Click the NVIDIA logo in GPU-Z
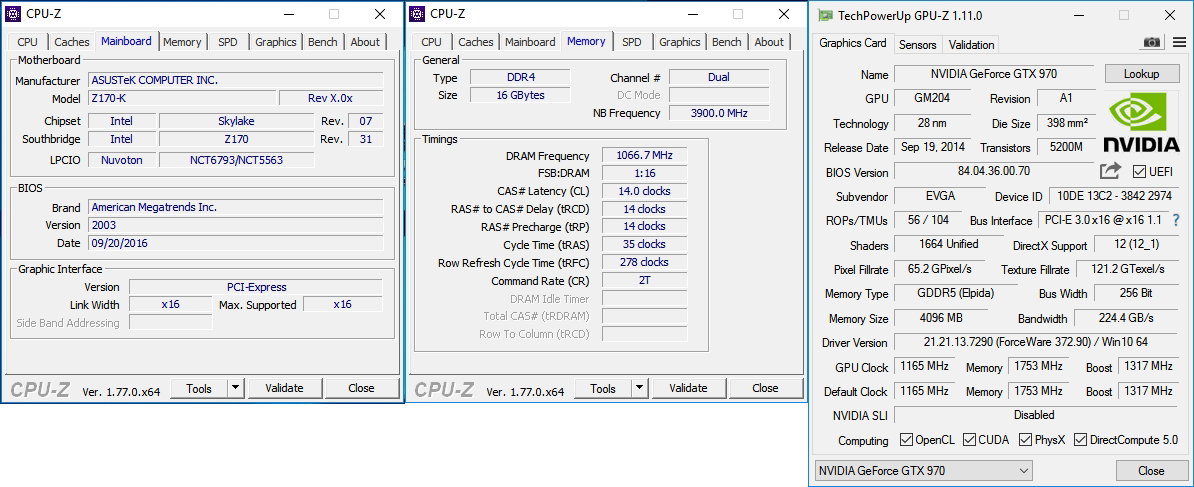This screenshot has width=1194, height=487. click(1141, 122)
